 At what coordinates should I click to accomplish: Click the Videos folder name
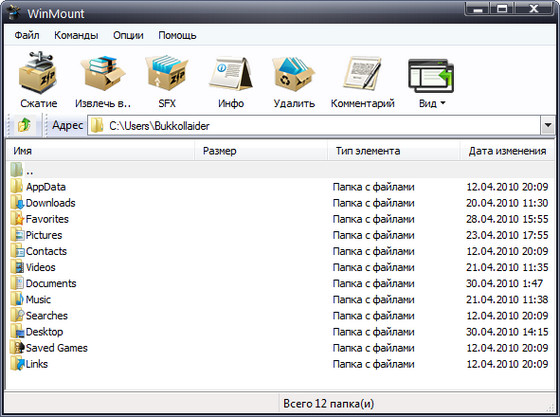click(x=40, y=267)
